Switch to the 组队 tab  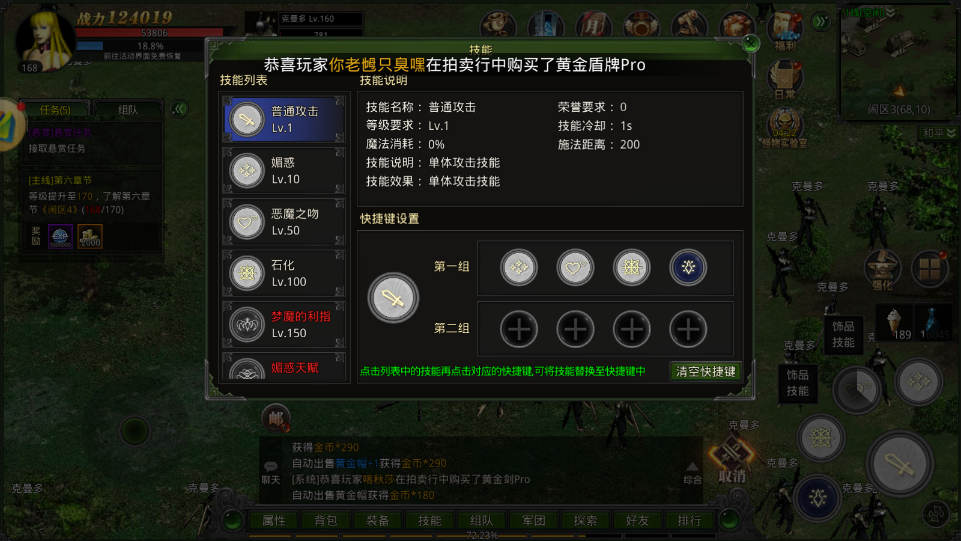coord(127,110)
